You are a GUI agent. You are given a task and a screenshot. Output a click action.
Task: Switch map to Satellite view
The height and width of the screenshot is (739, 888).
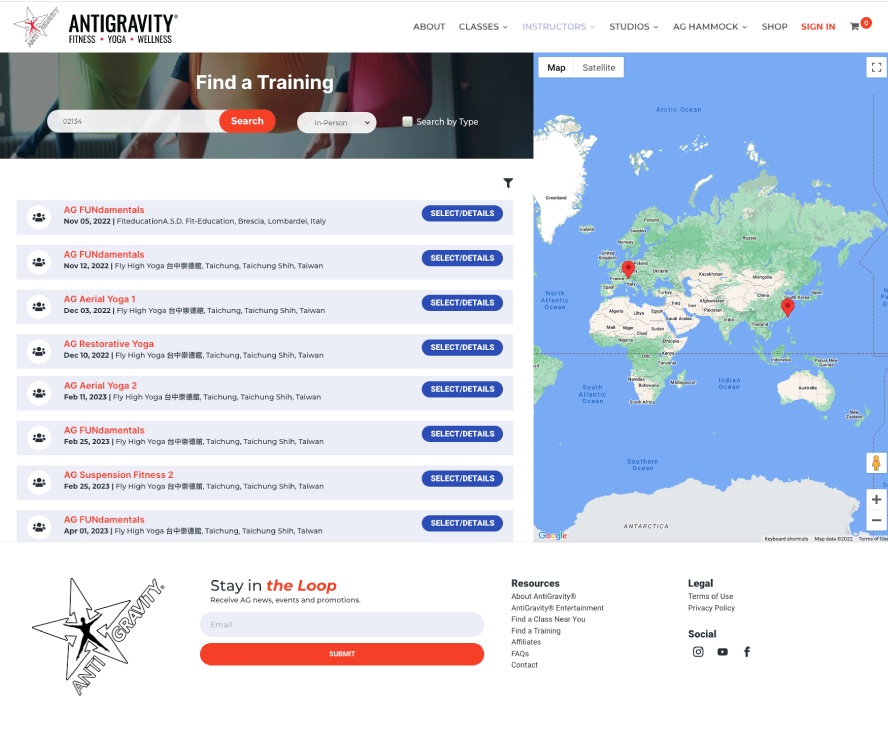pyautogui.click(x=599, y=67)
